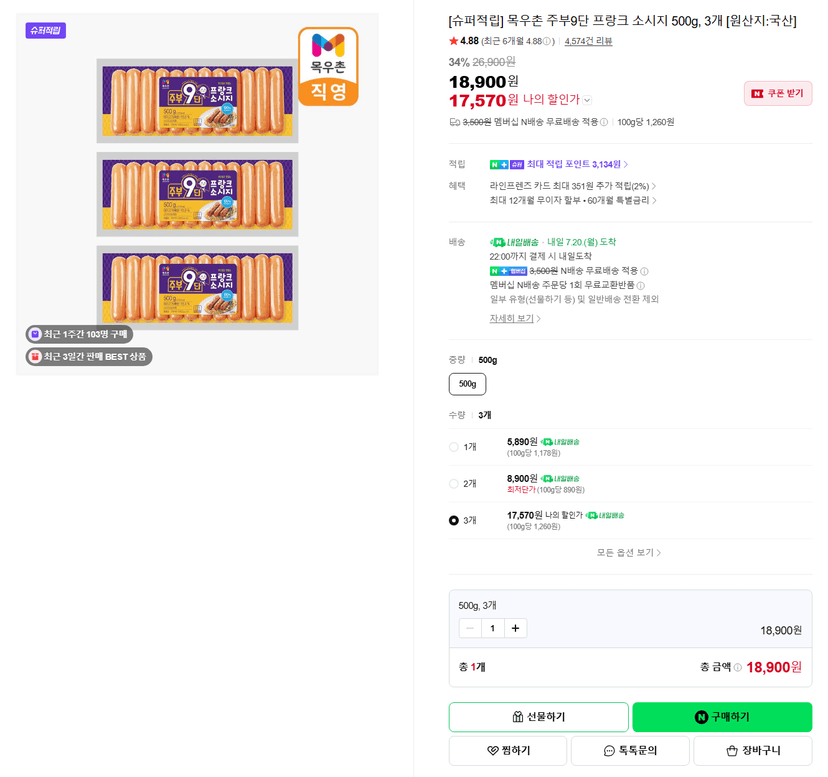Viewport: 828px width, 777px height.
Task: Click the 구매하기 green button
Action: (x=722, y=717)
